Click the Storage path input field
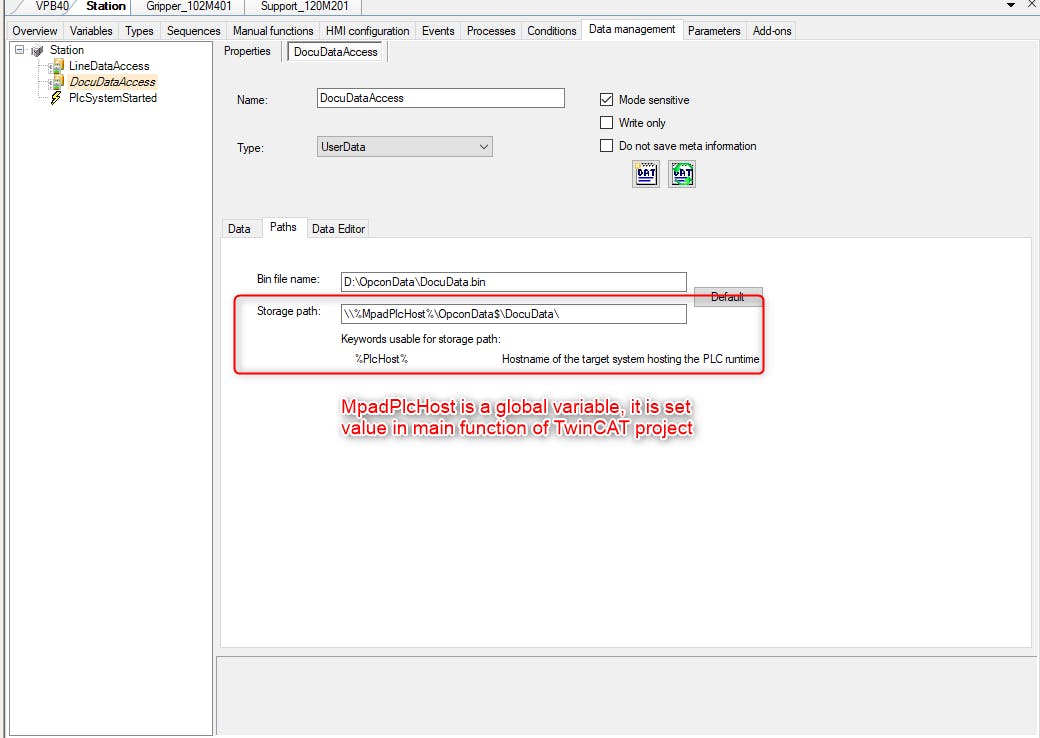This screenshot has width=1040, height=738. (513, 314)
